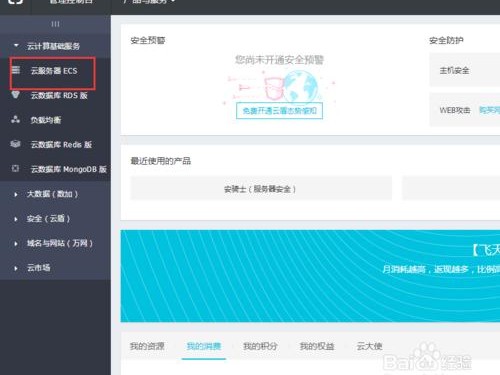
Task: Switch to 我的积分 tab
Action: (x=260, y=346)
